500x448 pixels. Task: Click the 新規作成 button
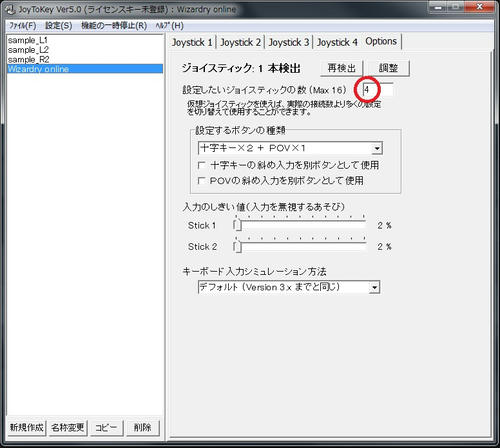26,427
